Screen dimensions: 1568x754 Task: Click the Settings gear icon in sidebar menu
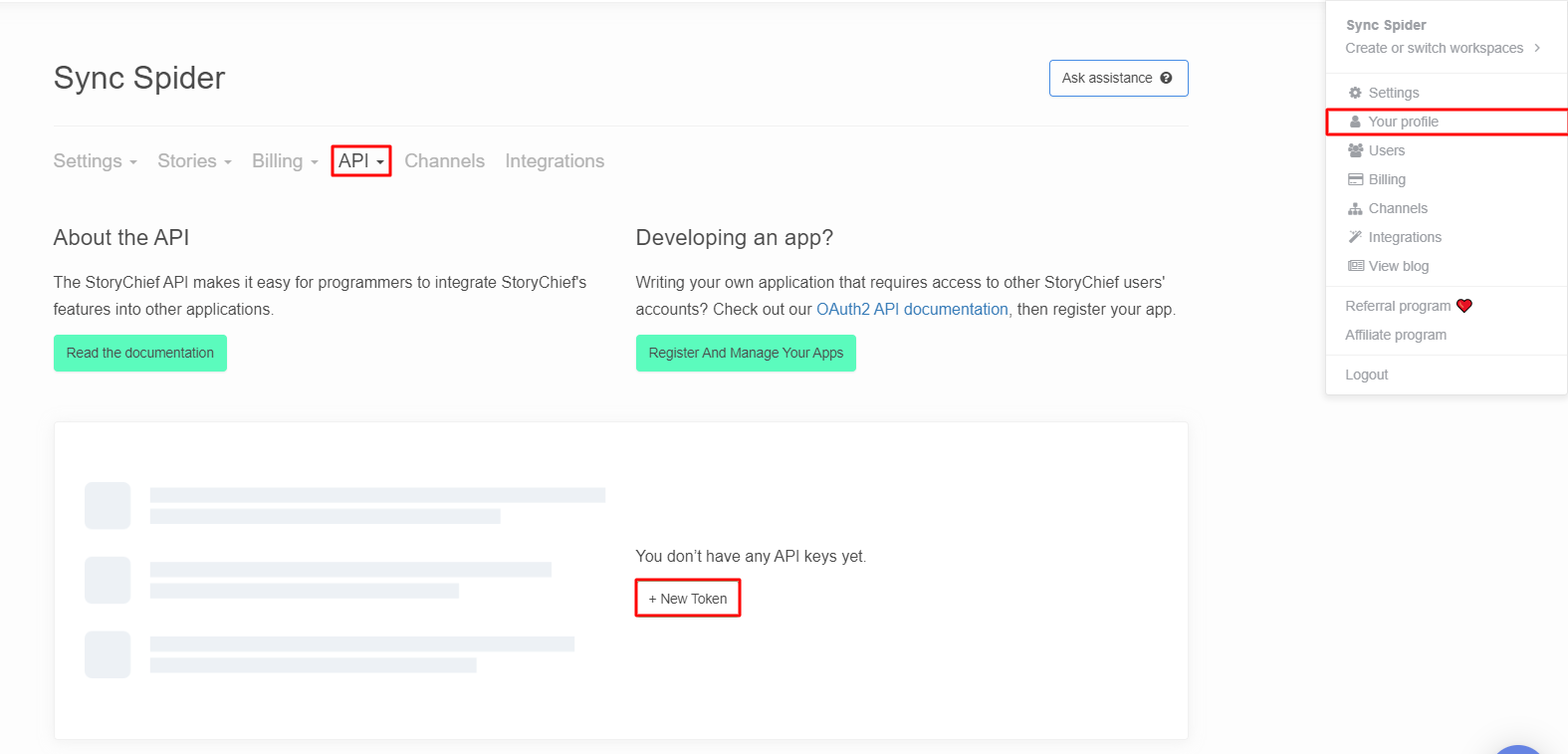(x=1355, y=93)
